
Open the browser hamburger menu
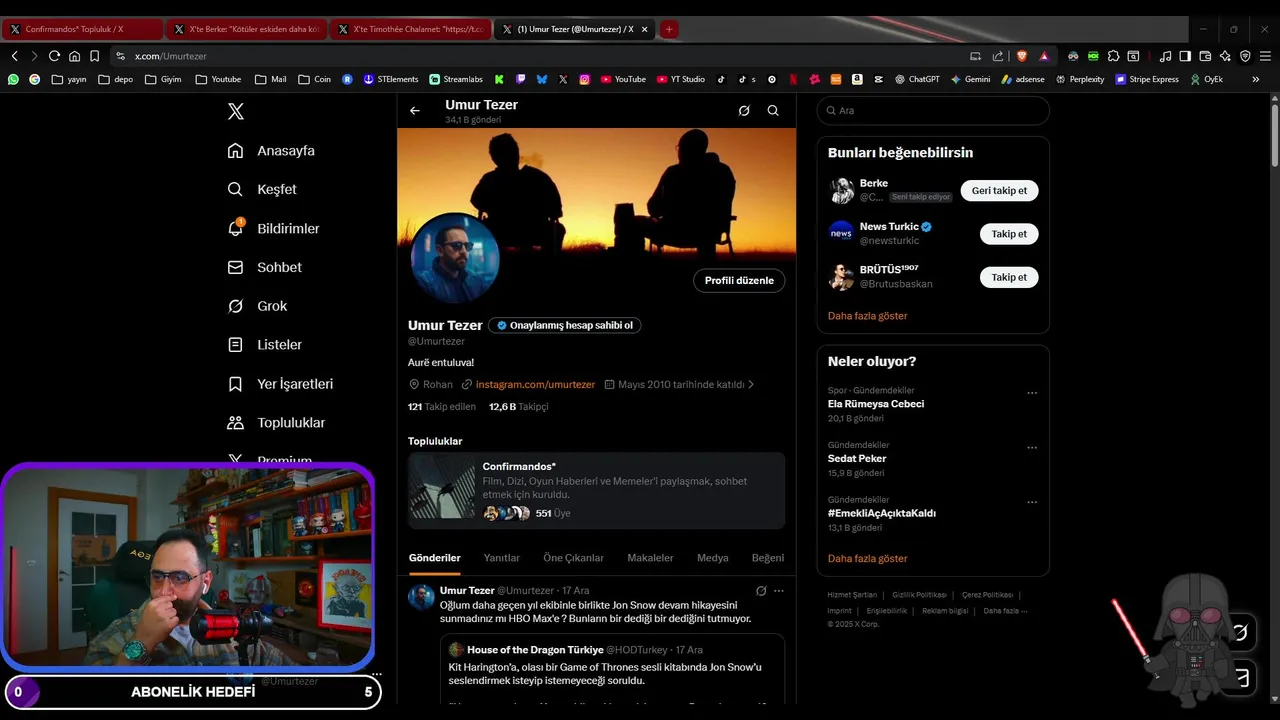point(1265,56)
